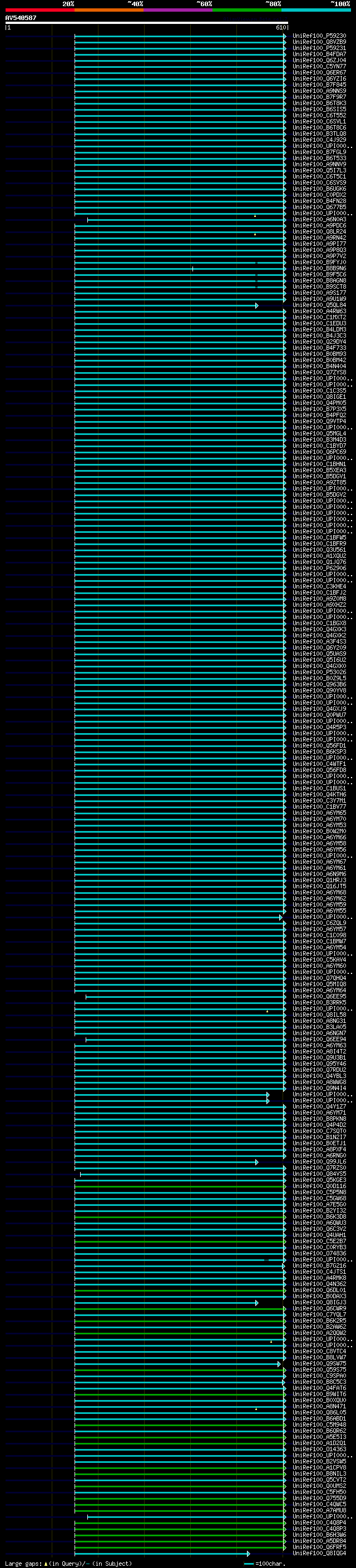Open hit UniRef100_B4N404
The width and height of the screenshot is (356, 1568).
[319, 366]
